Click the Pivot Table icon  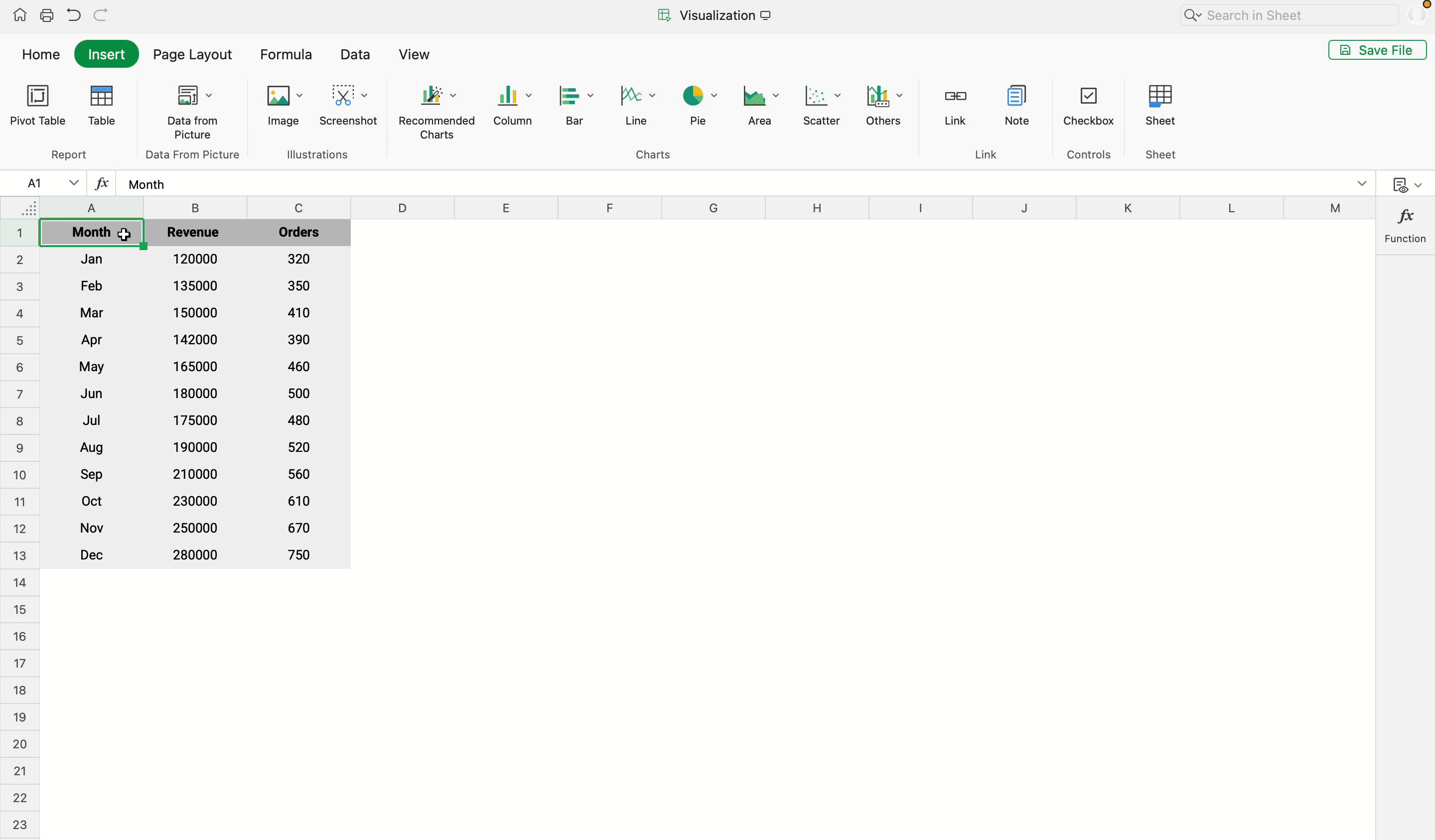(37, 96)
